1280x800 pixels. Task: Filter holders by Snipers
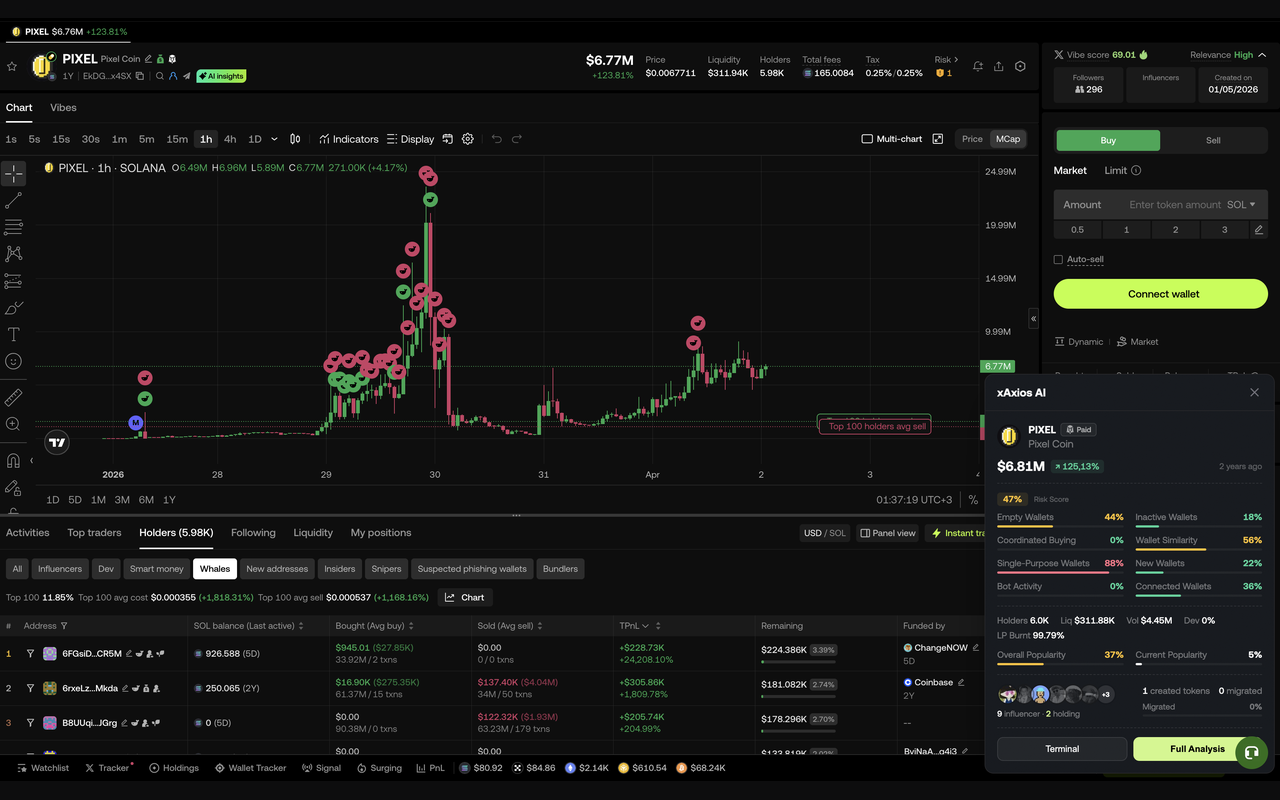point(386,569)
